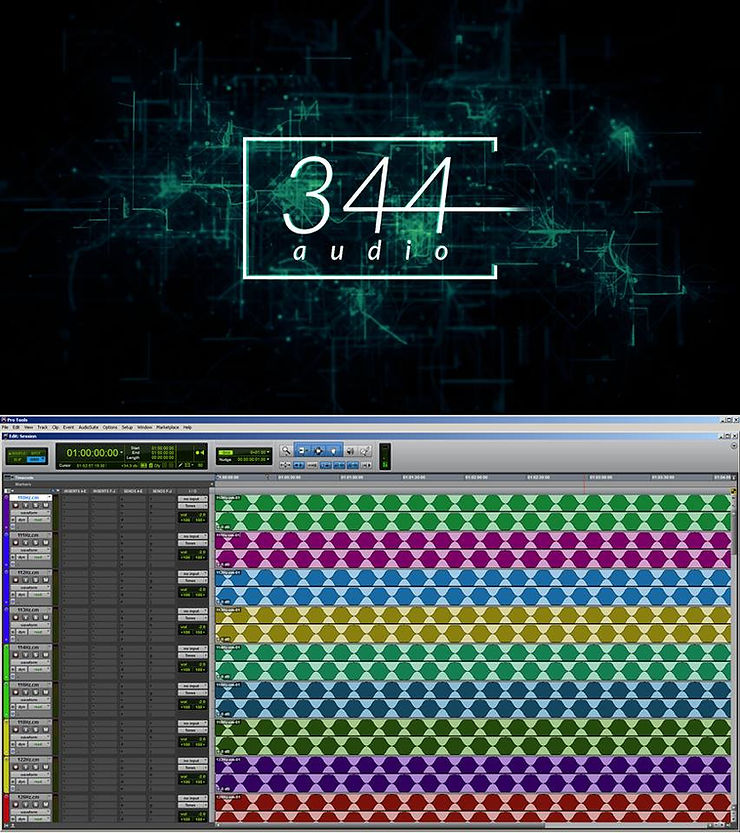Open main counter time format dropdown
The image size is (740, 833).
coord(122,452)
